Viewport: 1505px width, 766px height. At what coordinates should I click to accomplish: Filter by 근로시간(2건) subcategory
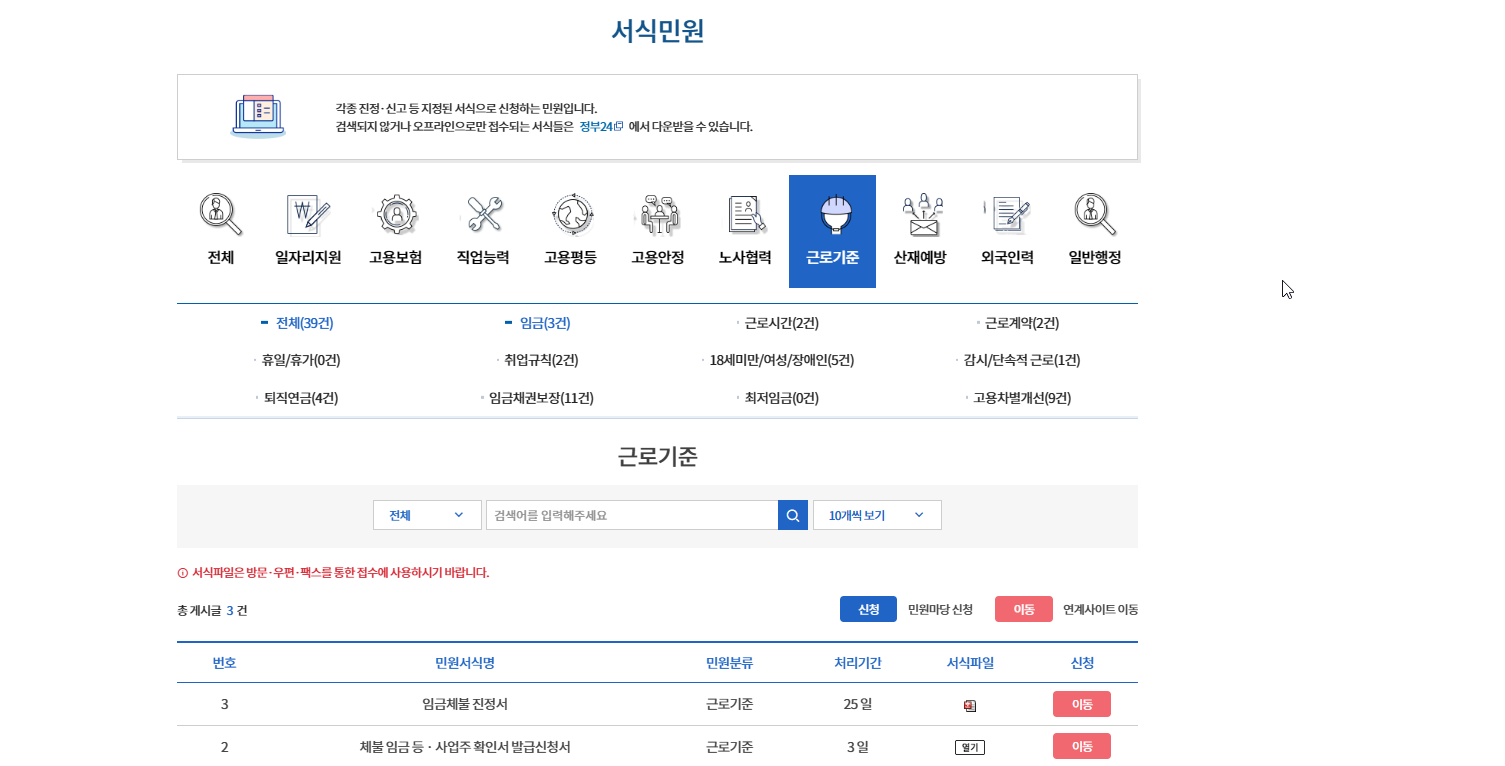tap(782, 323)
